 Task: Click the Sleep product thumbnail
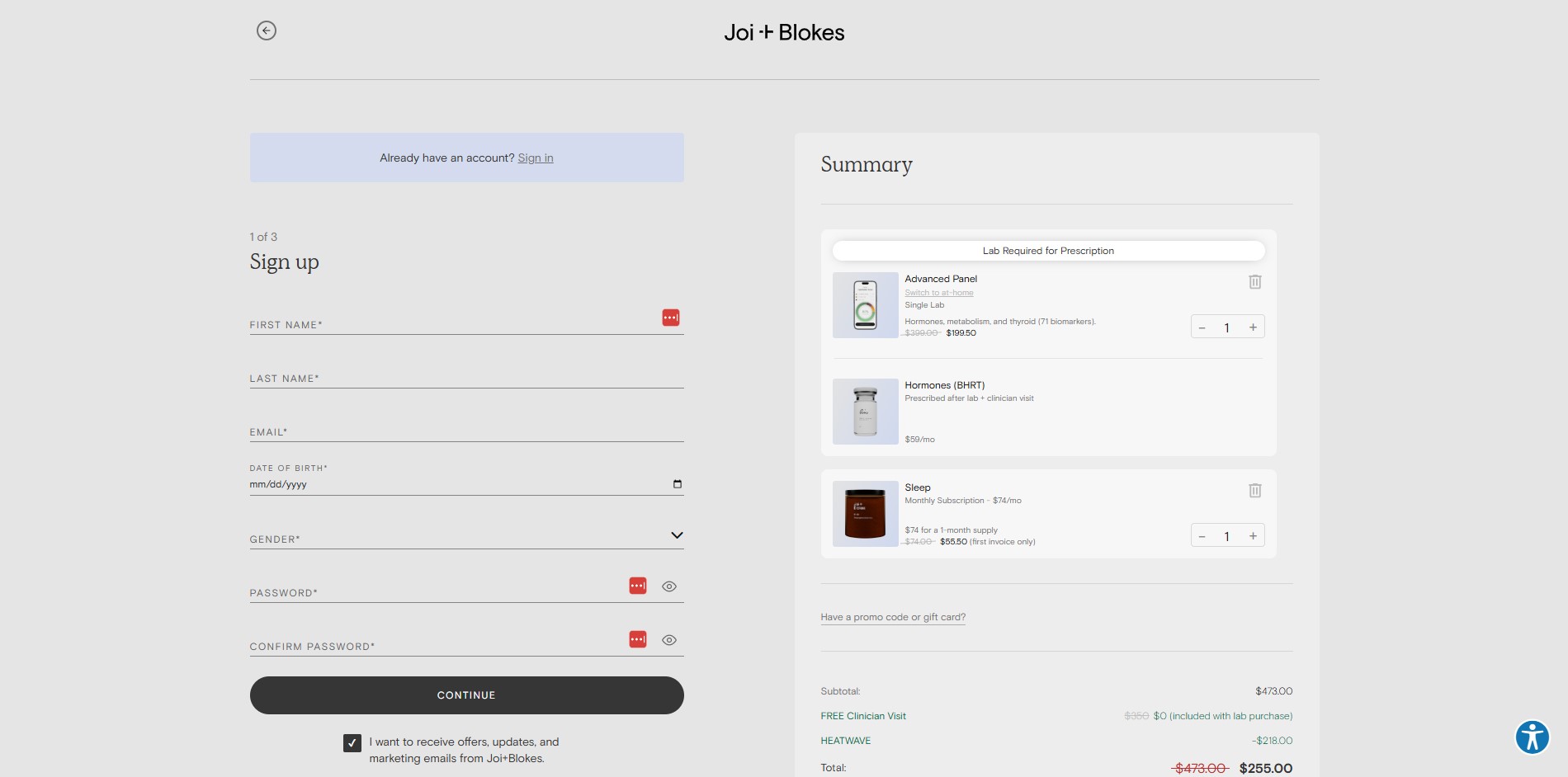[865, 514]
